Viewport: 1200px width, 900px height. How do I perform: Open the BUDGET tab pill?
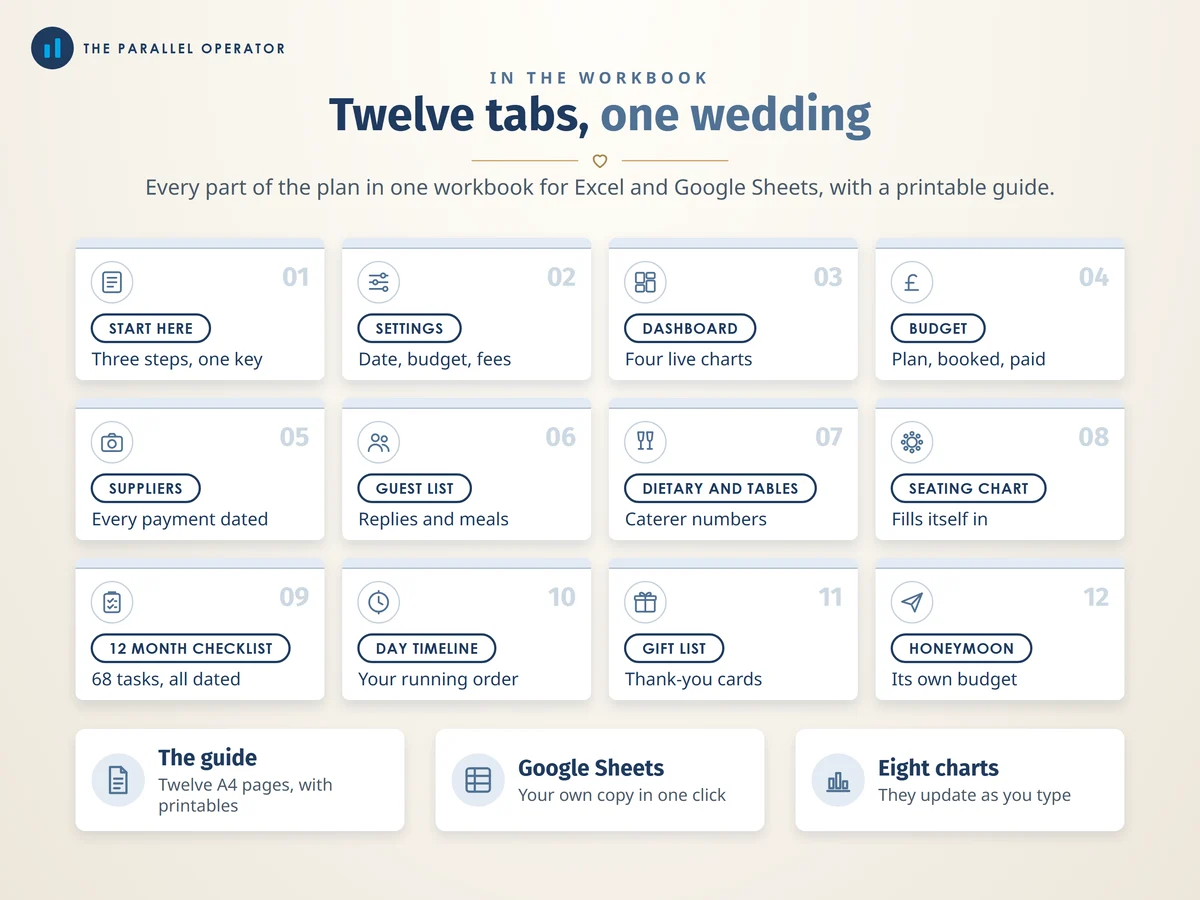pyautogui.click(x=938, y=328)
